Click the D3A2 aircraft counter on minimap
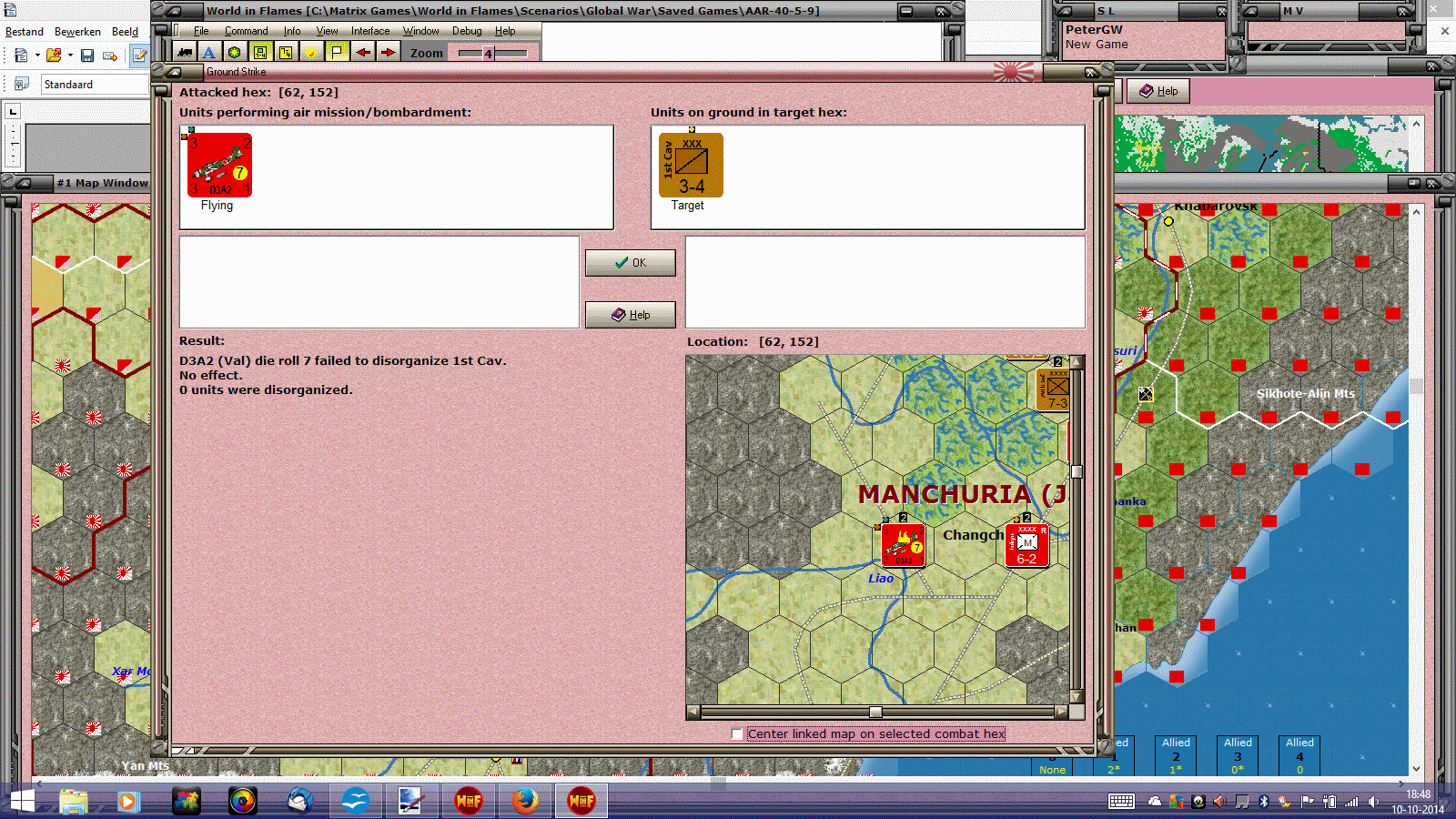The width and height of the screenshot is (1456, 819). point(904,545)
